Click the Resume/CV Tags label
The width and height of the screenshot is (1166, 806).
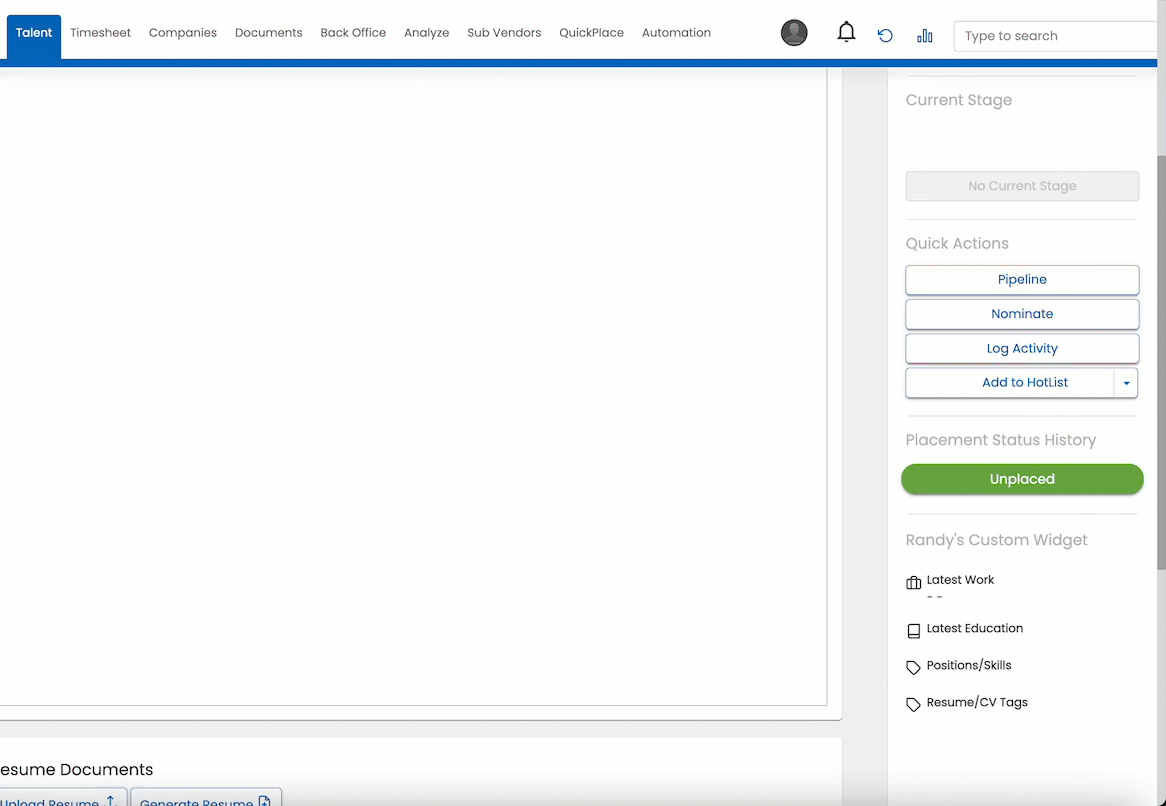(977, 703)
